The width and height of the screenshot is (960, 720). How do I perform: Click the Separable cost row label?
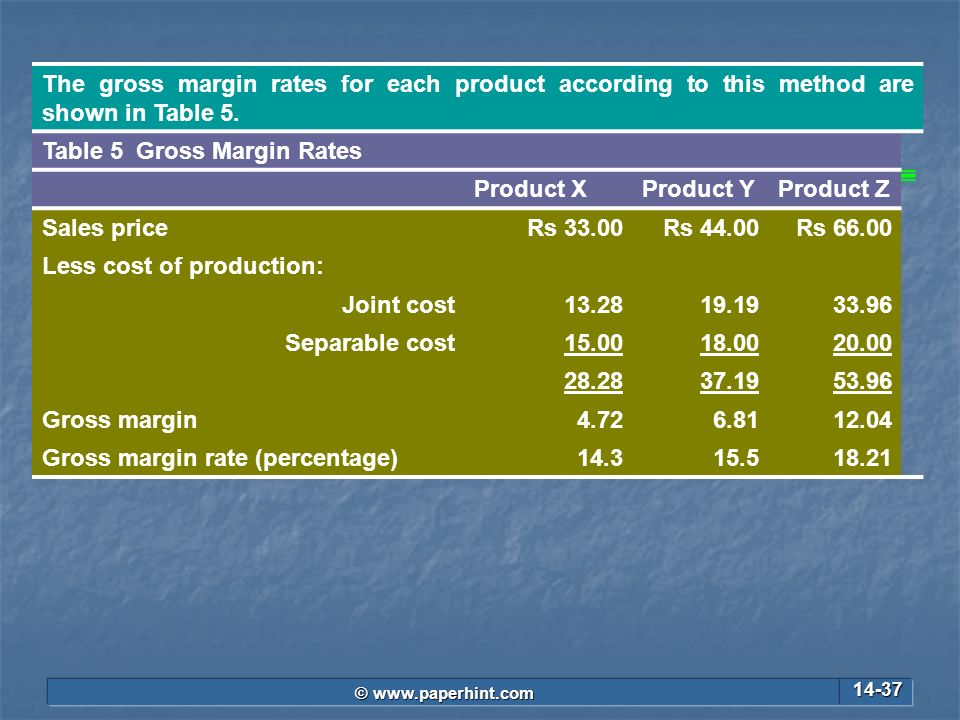coord(370,343)
